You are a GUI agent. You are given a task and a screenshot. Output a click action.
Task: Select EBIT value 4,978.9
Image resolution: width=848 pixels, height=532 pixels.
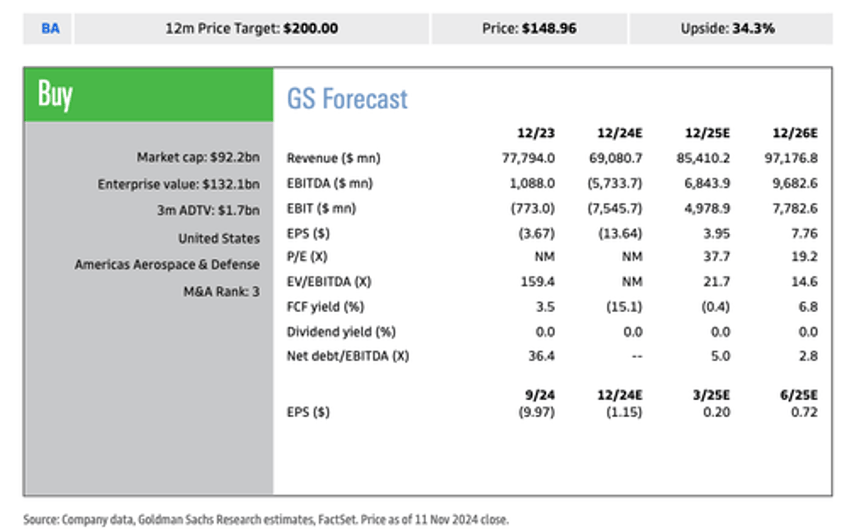tap(707, 208)
